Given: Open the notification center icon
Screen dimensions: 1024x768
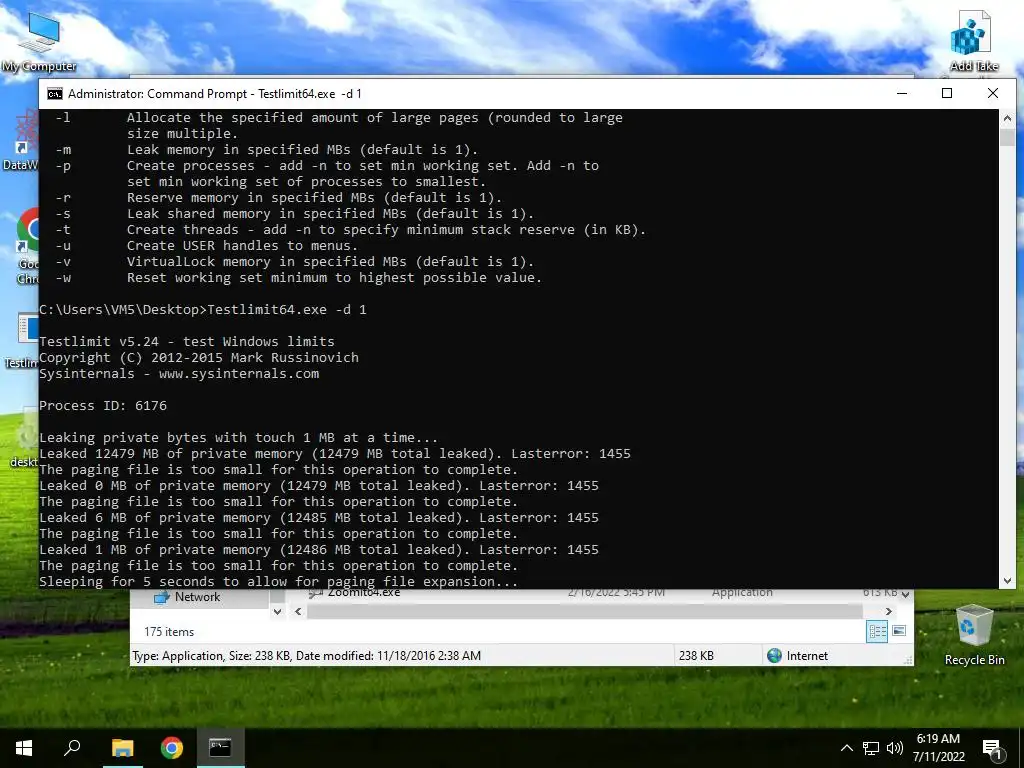Looking at the screenshot, I should [992, 748].
